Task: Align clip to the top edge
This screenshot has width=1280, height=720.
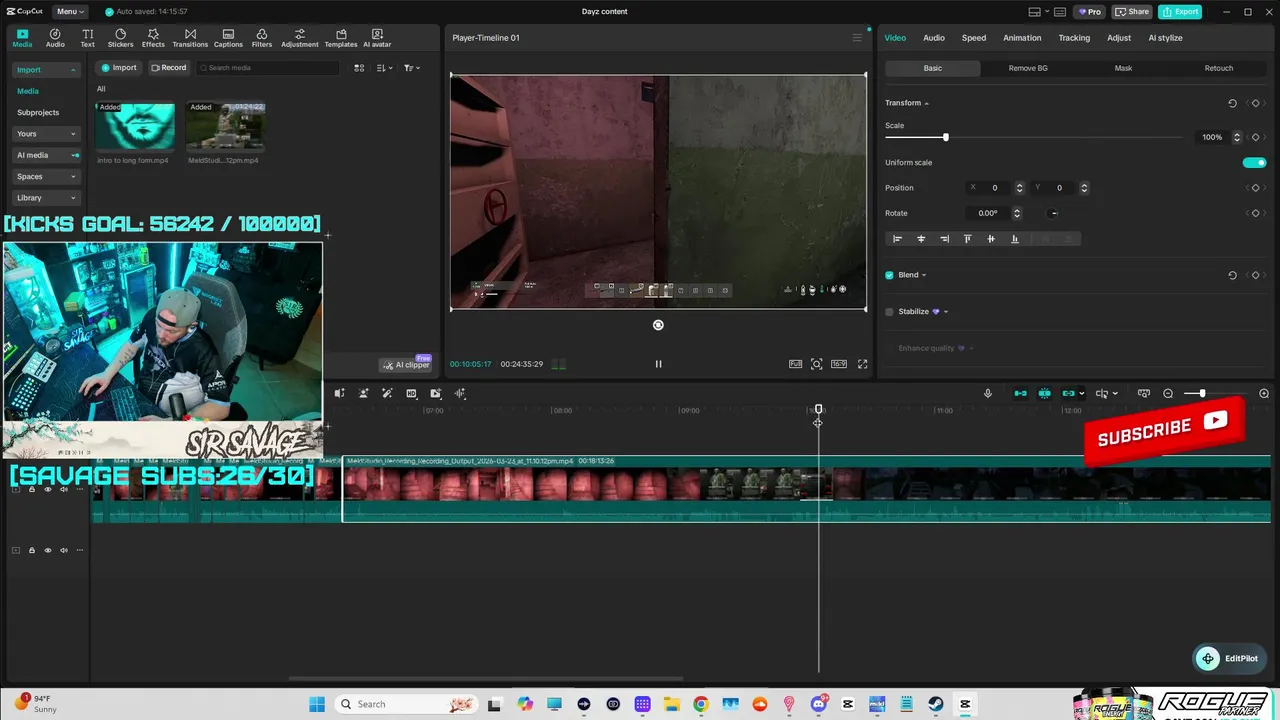Action: [x=967, y=239]
